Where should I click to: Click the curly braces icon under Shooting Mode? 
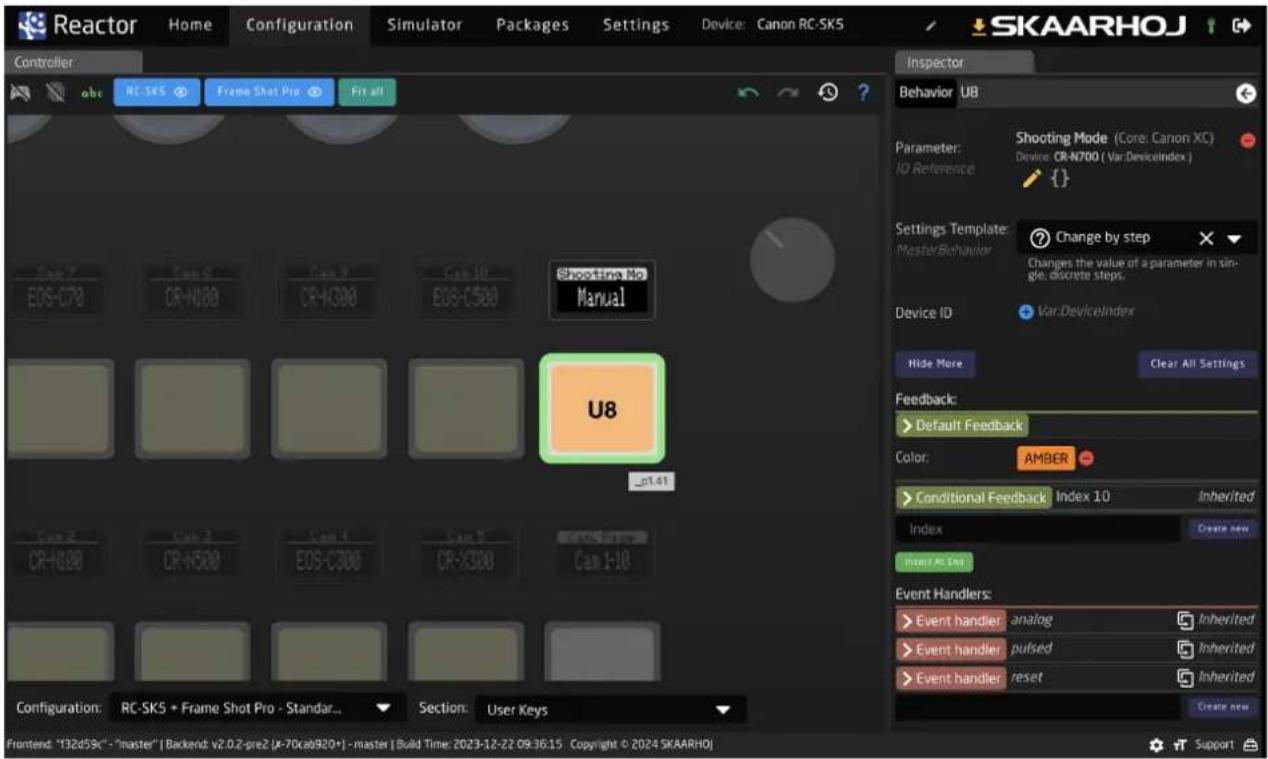pyautogui.click(x=1059, y=179)
